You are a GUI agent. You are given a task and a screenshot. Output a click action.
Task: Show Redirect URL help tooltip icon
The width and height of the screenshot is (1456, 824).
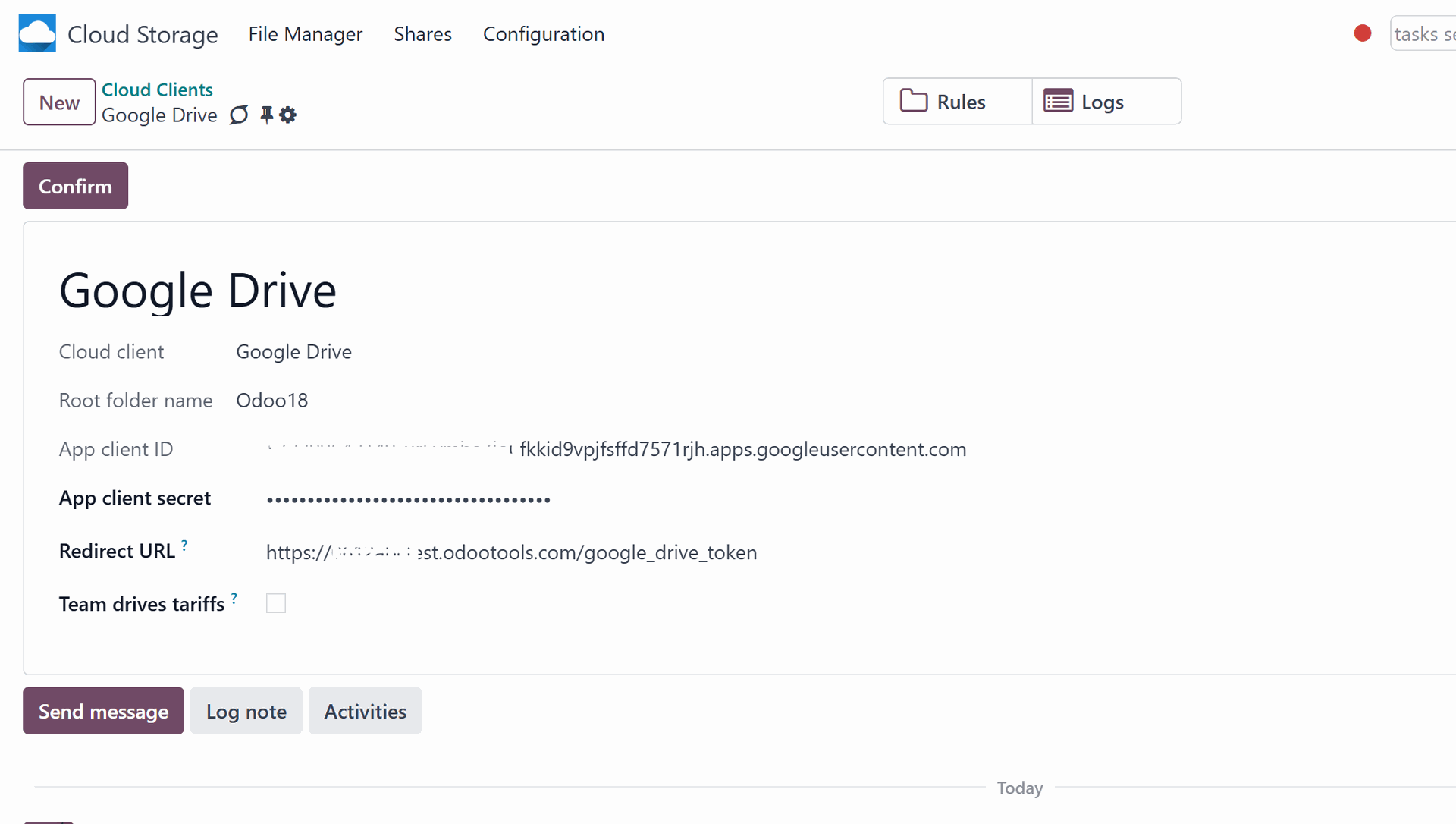[184, 545]
